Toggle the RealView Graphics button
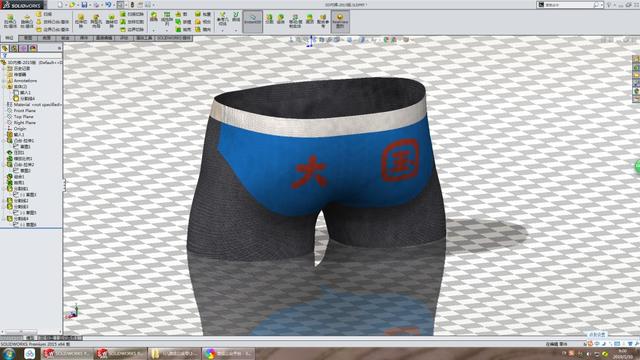The width and height of the screenshot is (640, 360). (x=340, y=21)
